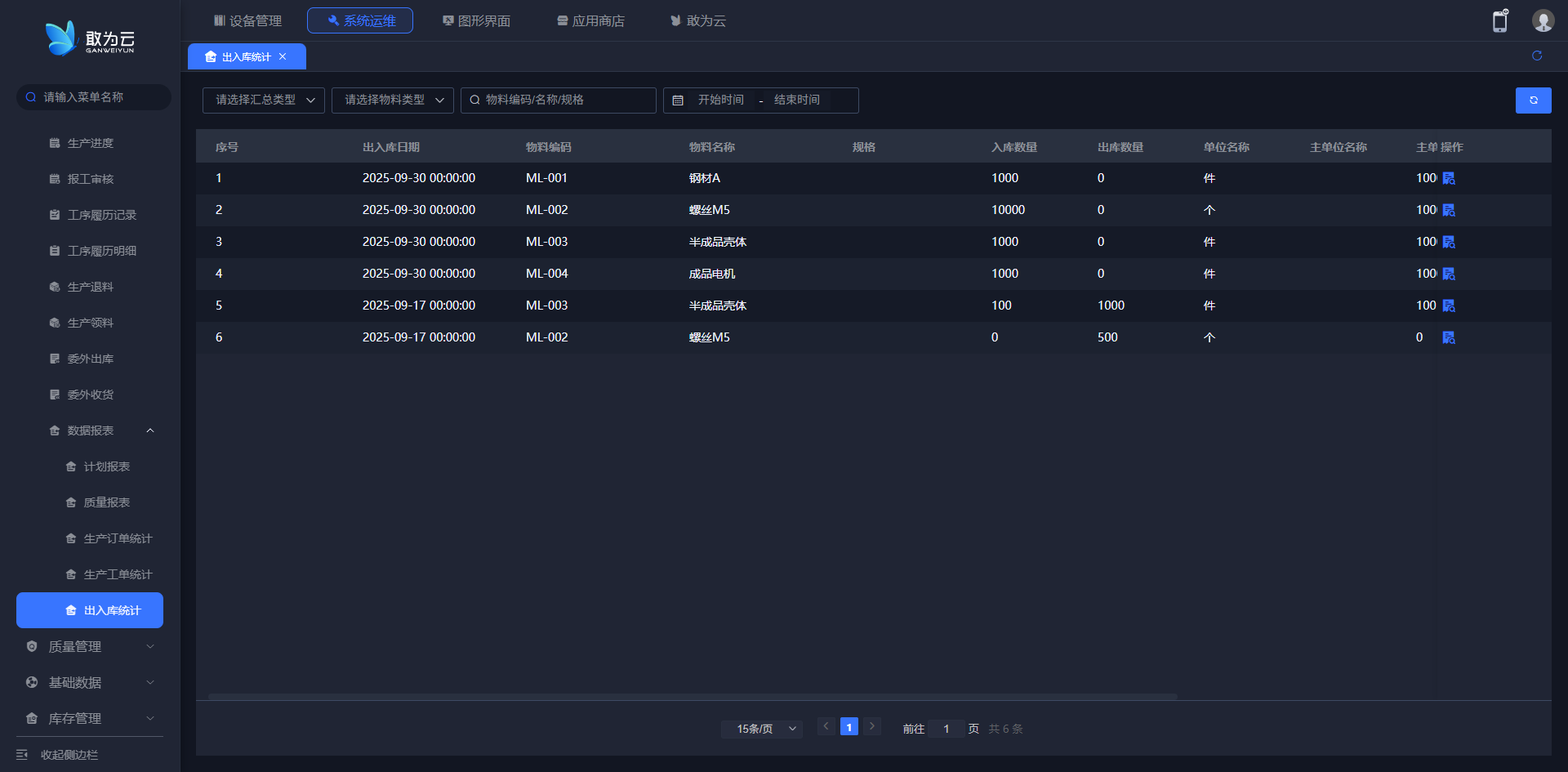Go to 生产订单统计 report
The width and height of the screenshot is (1568, 772).
coord(118,538)
